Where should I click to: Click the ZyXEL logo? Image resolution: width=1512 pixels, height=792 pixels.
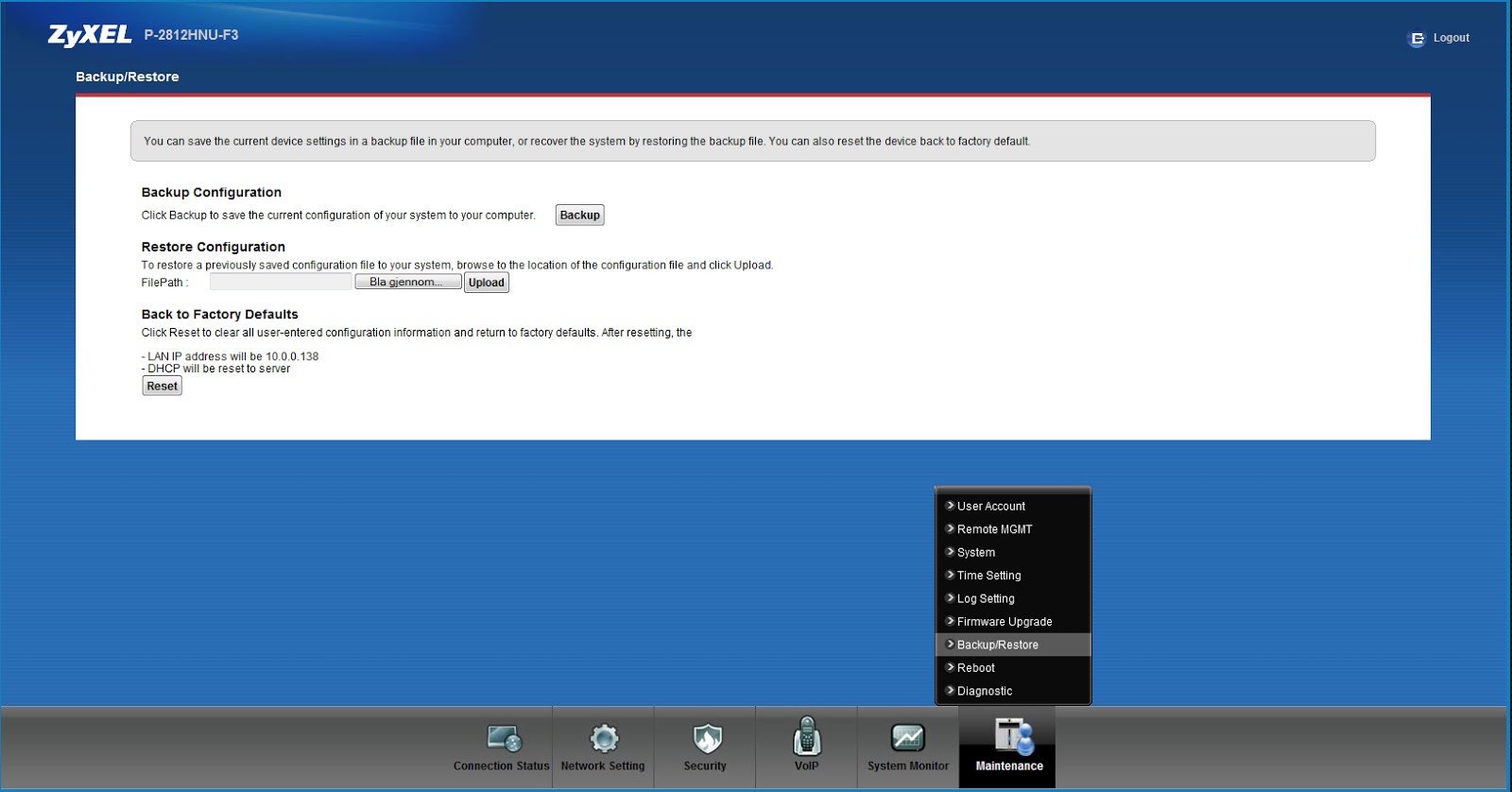click(90, 35)
